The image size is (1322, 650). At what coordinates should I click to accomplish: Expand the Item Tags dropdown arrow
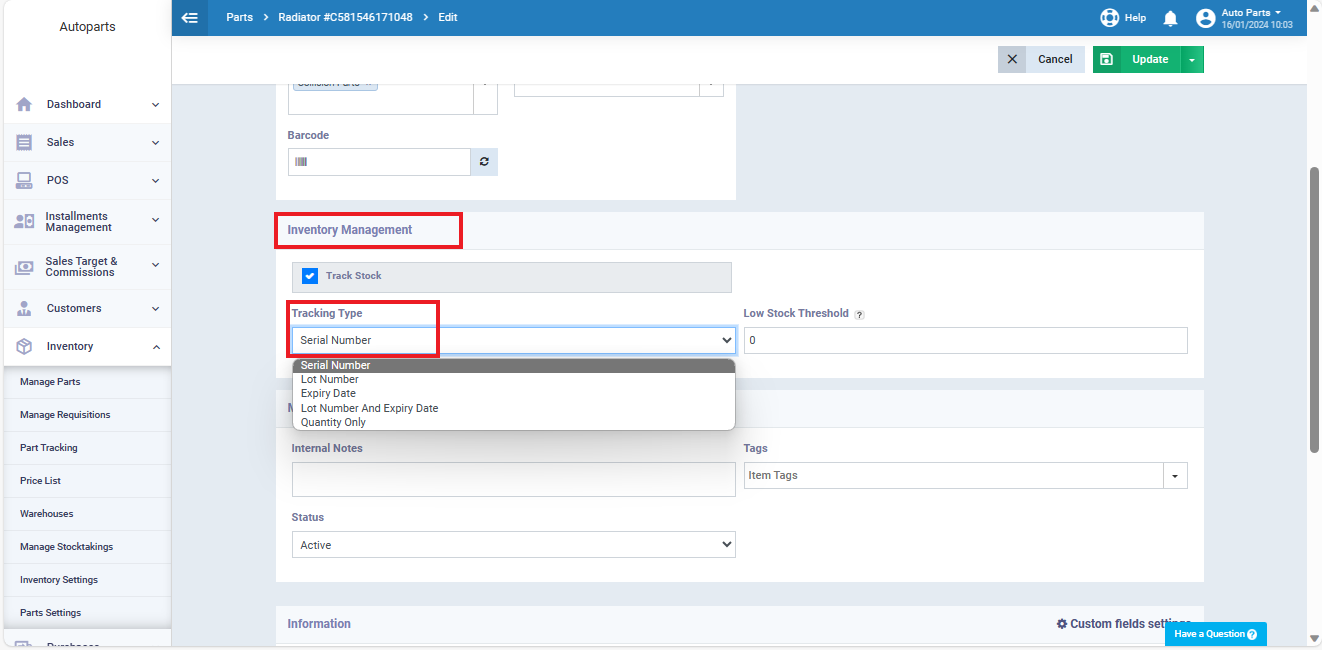click(x=1175, y=476)
